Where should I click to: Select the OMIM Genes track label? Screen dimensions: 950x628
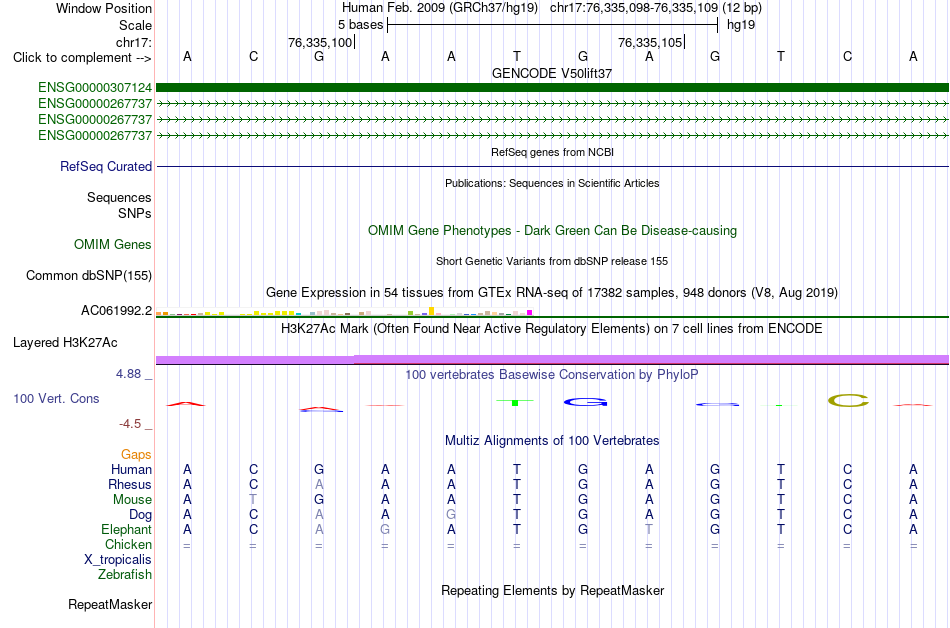coord(112,245)
